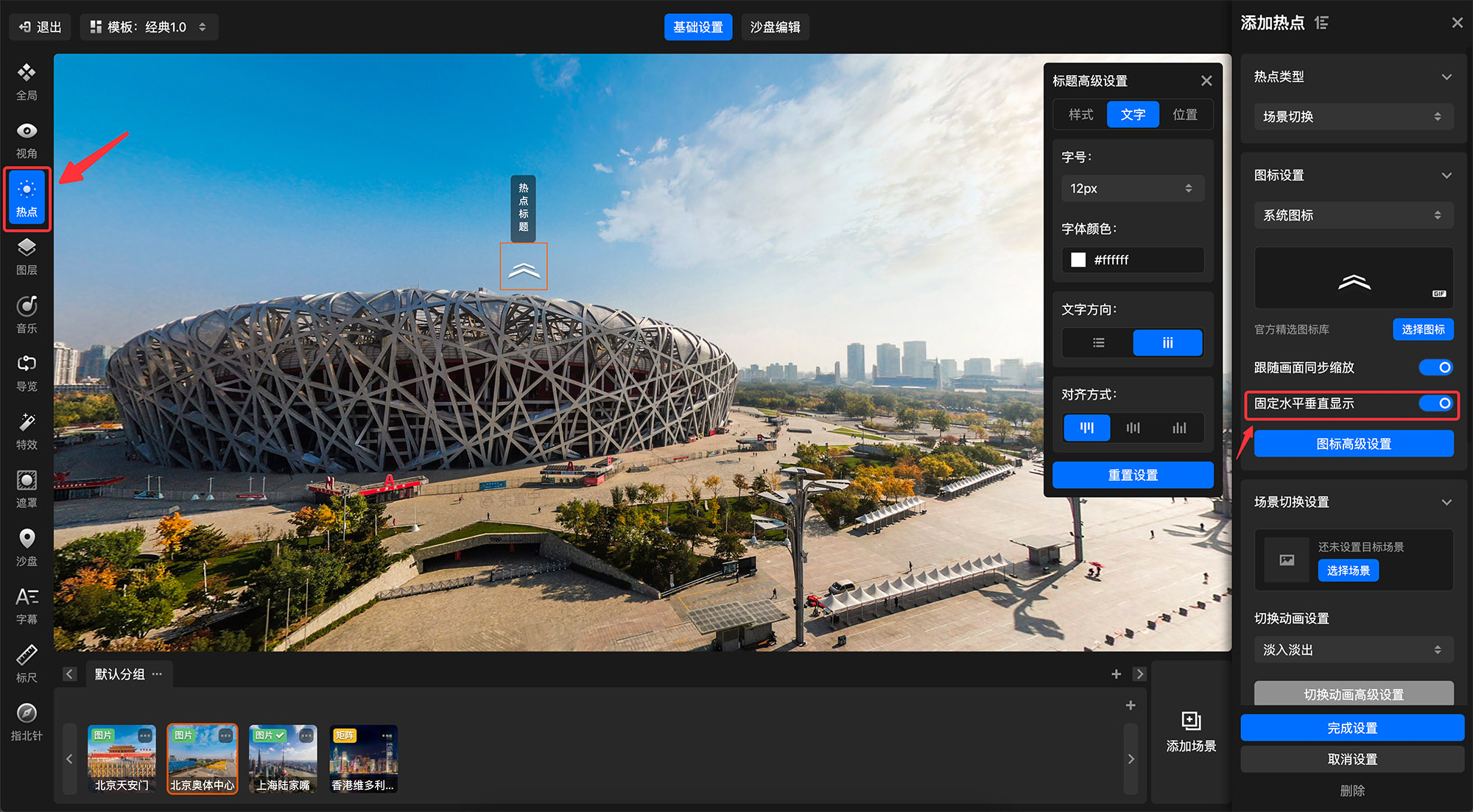Expand the 淡入淡出 transition animation dropdown
This screenshot has height=812, width=1473.
1353,650
